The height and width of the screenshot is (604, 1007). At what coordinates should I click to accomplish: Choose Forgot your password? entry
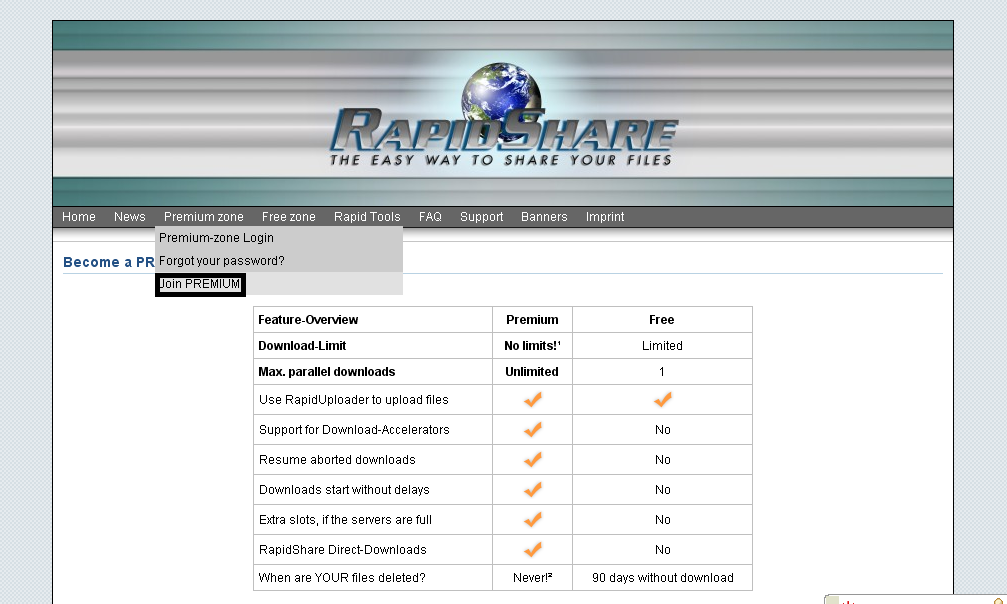click(x=279, y=261)
